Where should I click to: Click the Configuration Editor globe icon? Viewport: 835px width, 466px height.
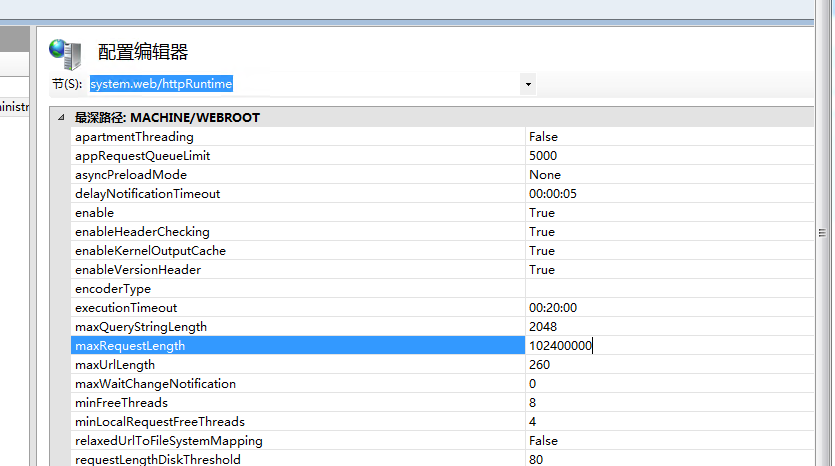(x=66, y=53)
